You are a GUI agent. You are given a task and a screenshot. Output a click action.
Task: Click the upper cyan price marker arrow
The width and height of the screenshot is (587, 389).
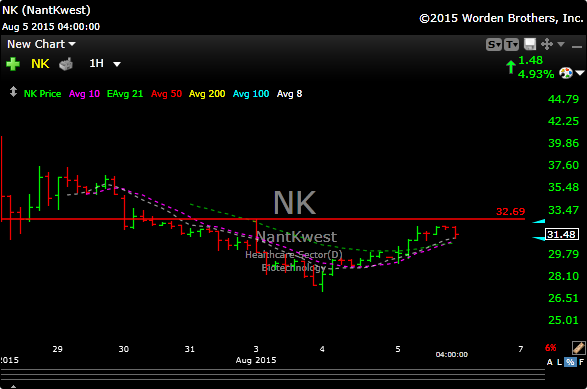pyautogui.click(x=539, y=222)
